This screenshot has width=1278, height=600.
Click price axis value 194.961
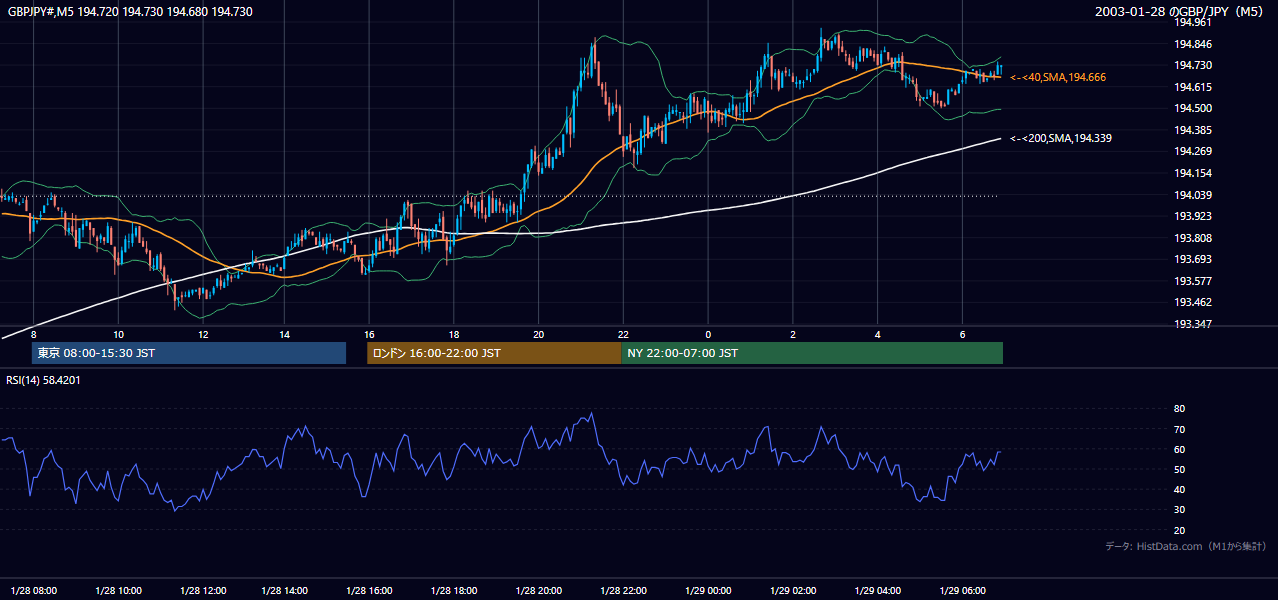coord(1193,22)
